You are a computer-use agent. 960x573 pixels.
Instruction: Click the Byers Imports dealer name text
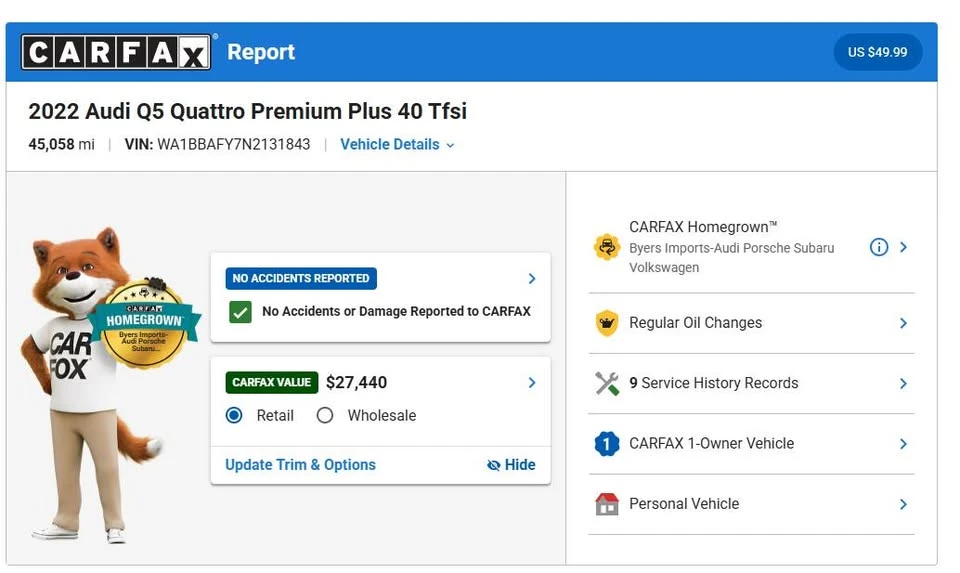coord(732,258)
